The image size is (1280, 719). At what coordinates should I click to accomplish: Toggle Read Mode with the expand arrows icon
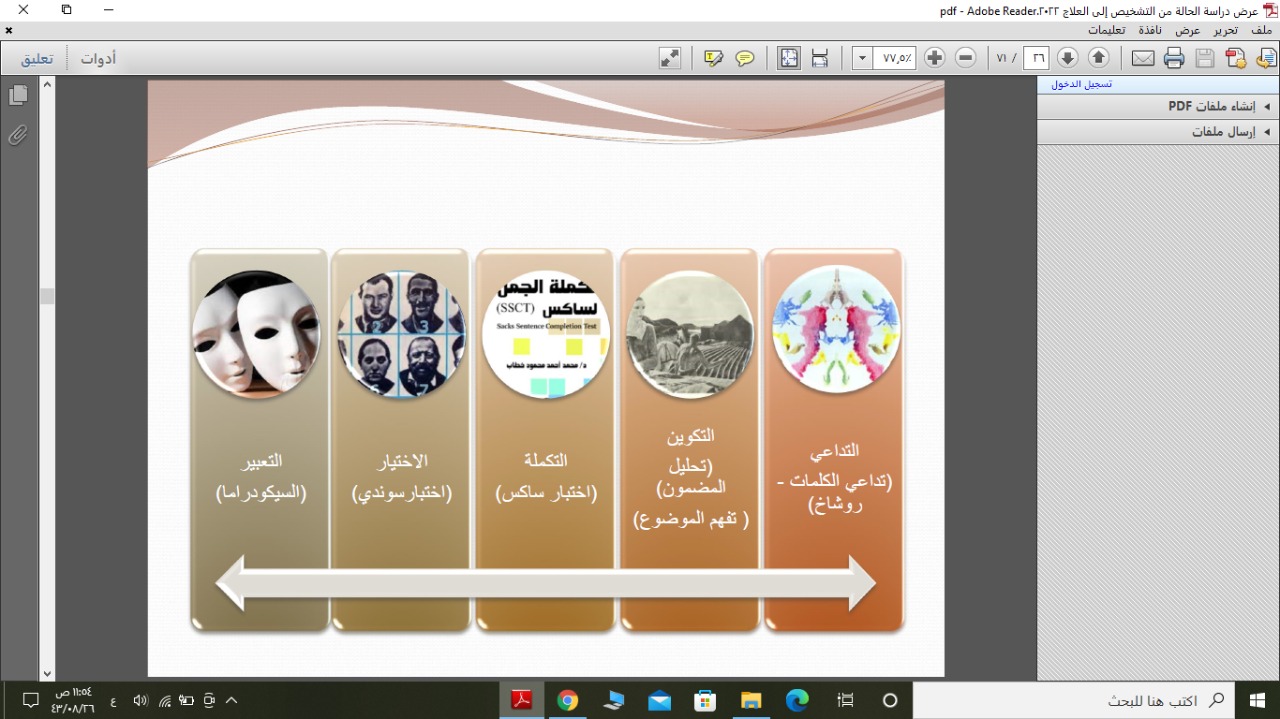pos(669,58)
